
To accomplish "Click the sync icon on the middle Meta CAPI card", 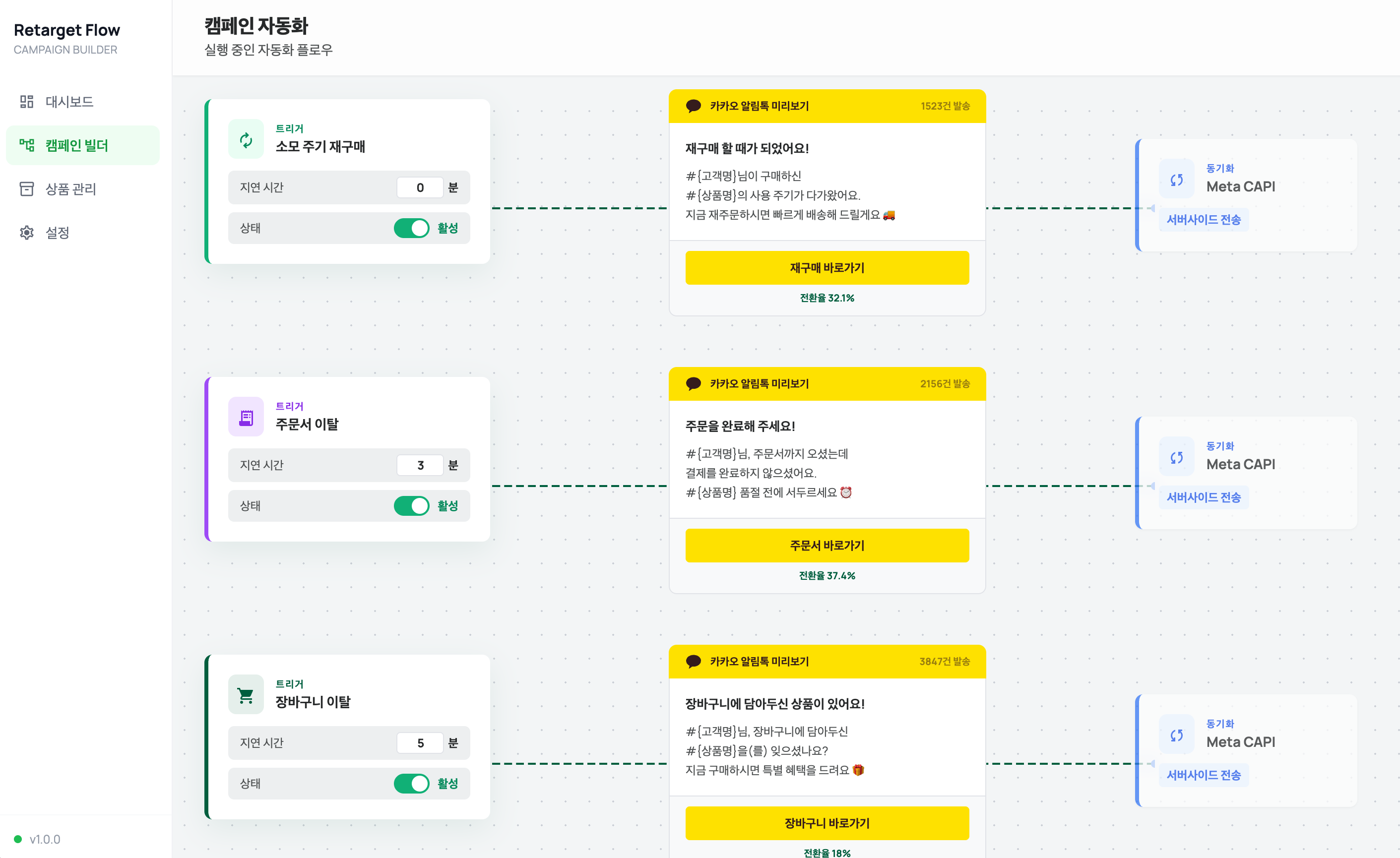I will 1176,457.
